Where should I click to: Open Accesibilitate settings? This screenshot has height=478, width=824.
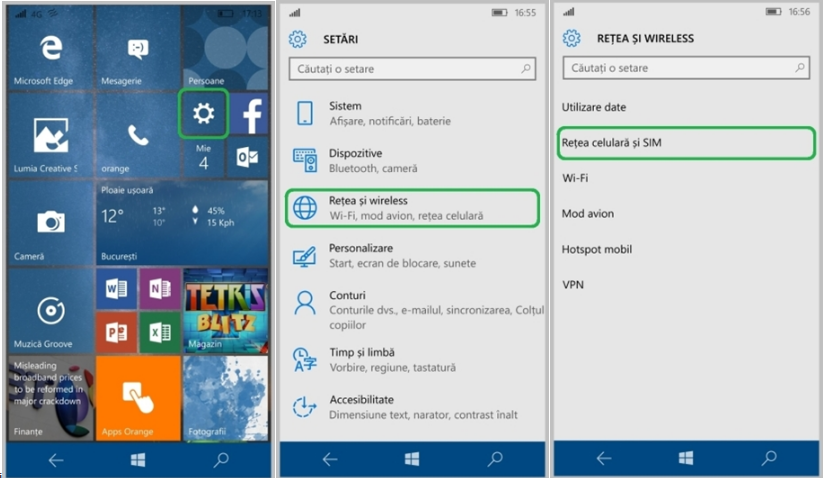413,407
